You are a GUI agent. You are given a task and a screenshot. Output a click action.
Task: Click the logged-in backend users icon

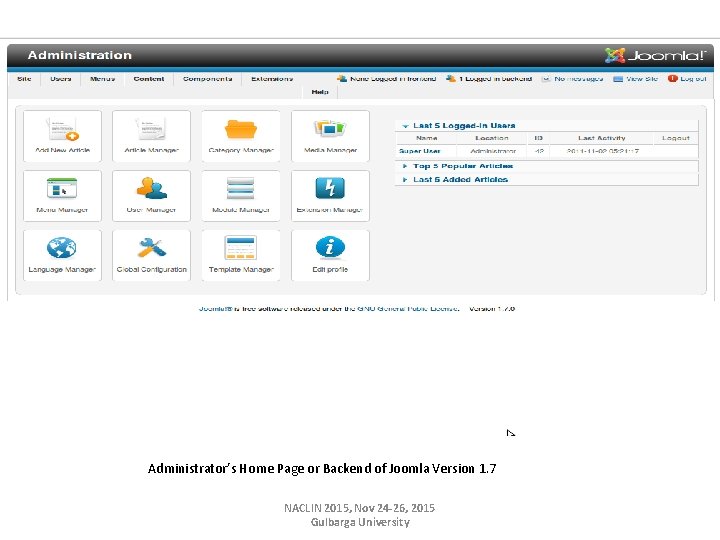click(451, 79)
